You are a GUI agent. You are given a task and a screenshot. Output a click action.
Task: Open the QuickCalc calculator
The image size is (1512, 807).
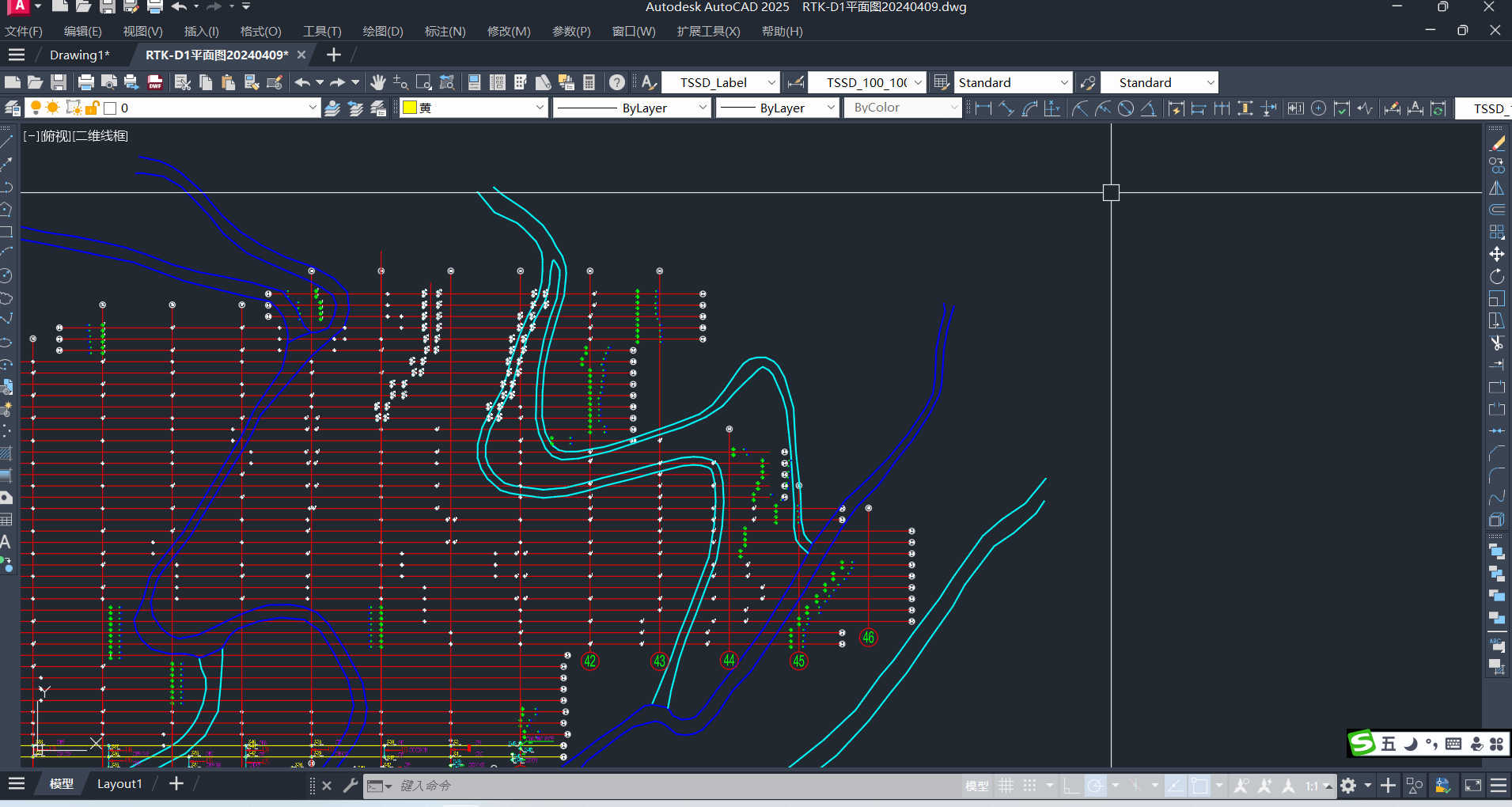pos(589,82)
